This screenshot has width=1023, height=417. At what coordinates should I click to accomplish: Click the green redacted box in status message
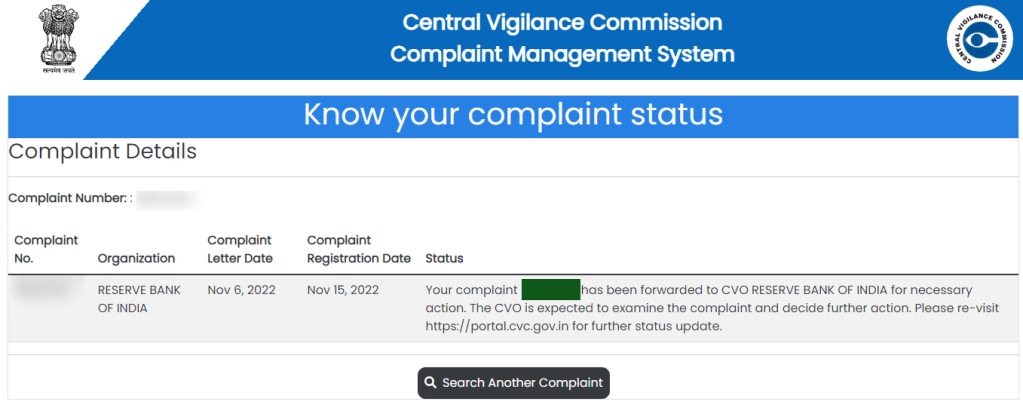click(551, 290)
